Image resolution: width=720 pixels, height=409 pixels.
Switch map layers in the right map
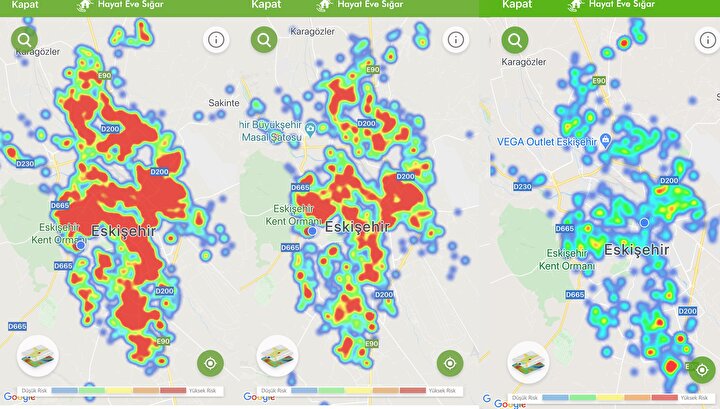[x=528, y=362]
